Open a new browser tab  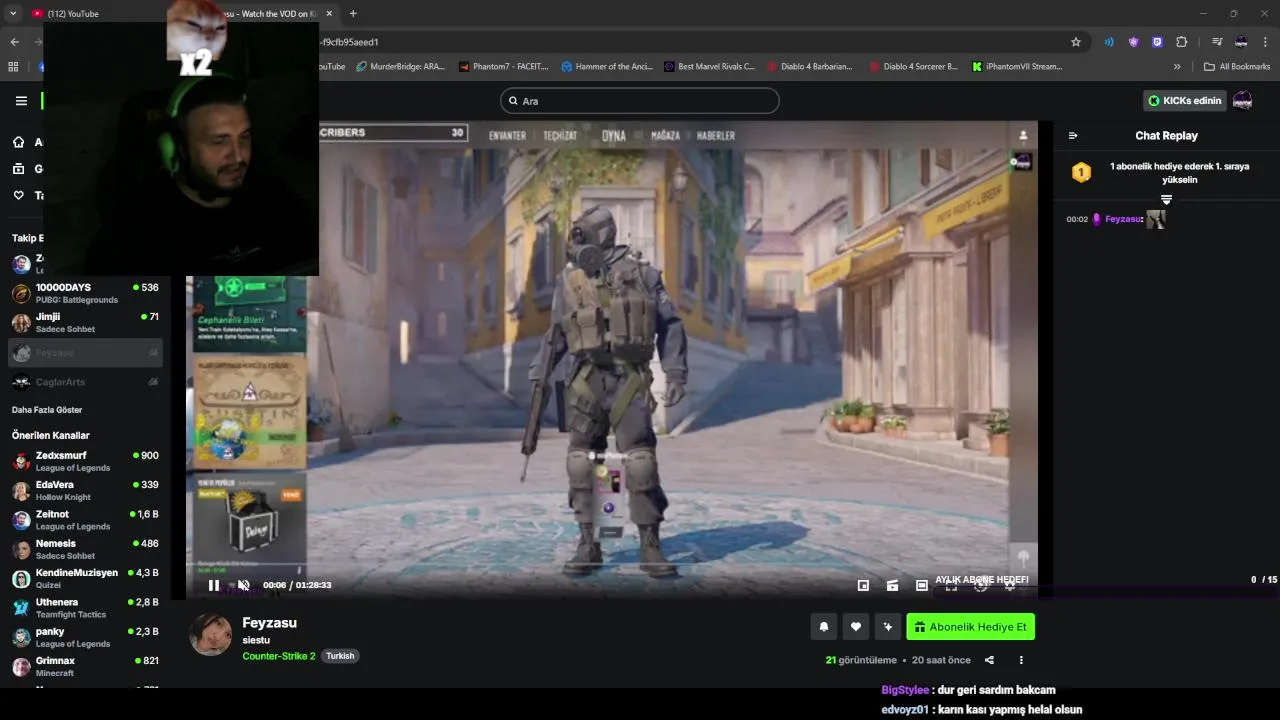point(353,14)
